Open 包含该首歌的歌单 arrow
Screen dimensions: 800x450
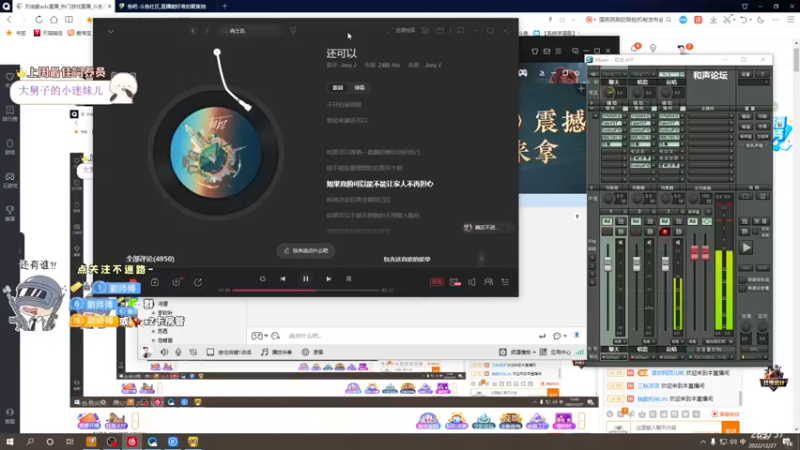(481, 259)
